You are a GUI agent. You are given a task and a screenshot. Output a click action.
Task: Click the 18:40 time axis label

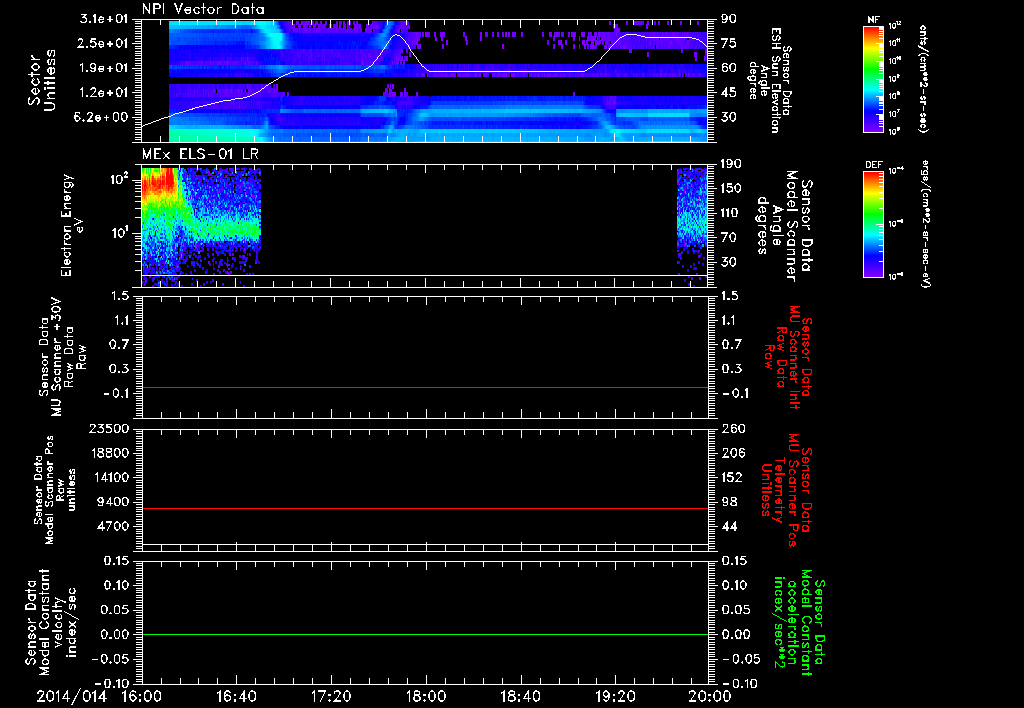point(520,696)
